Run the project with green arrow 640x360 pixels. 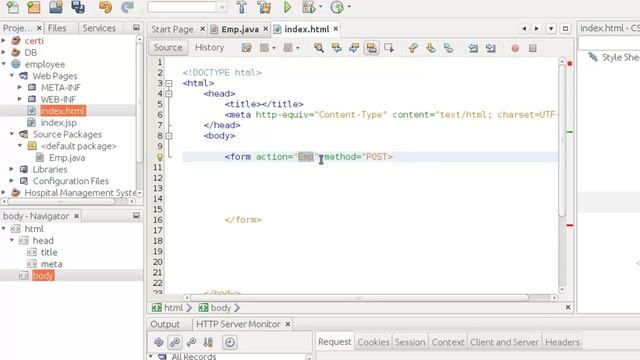pos(287,7)
